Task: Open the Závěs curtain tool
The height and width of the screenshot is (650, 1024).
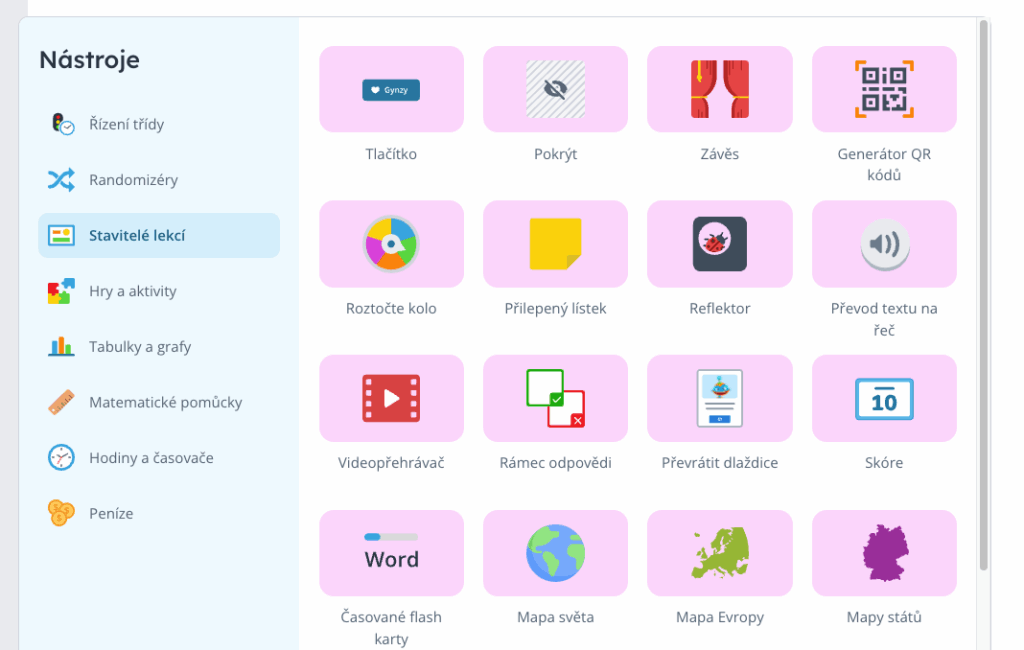Action: pyautogui.click(x=719, y=90)
